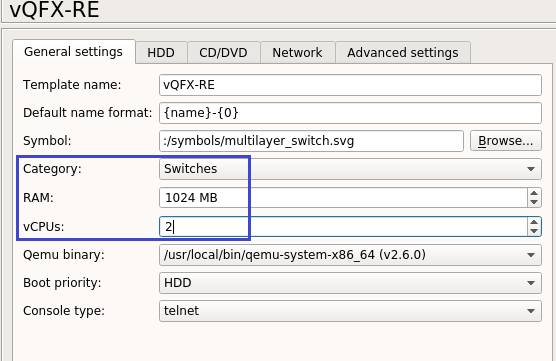Increase vCPUs with the up arrow
This screenshot has height=361, width=556.
[x=534, y=222]
